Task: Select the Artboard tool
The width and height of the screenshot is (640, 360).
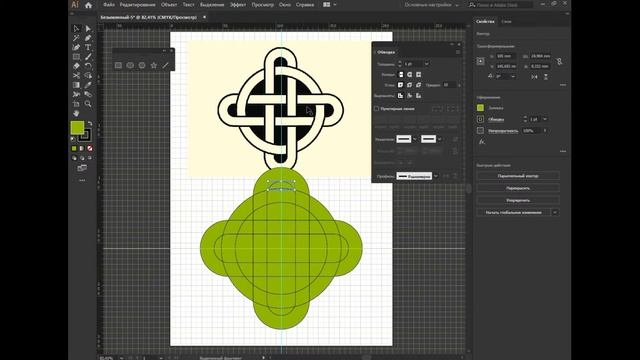Action: 76,104
